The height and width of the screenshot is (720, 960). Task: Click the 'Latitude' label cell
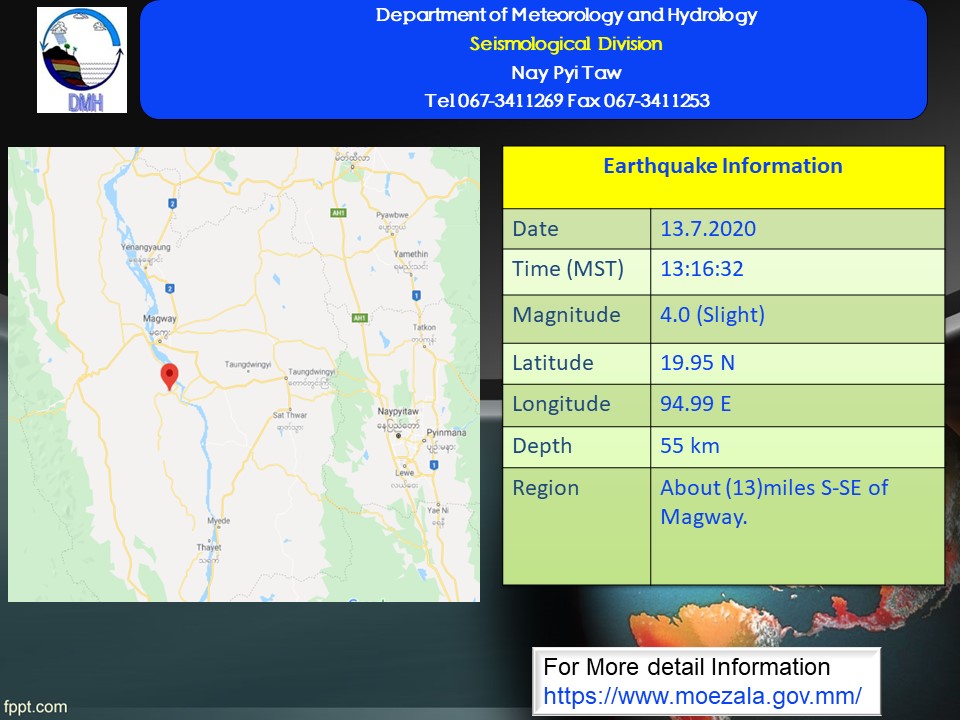(x=577, y=364)
